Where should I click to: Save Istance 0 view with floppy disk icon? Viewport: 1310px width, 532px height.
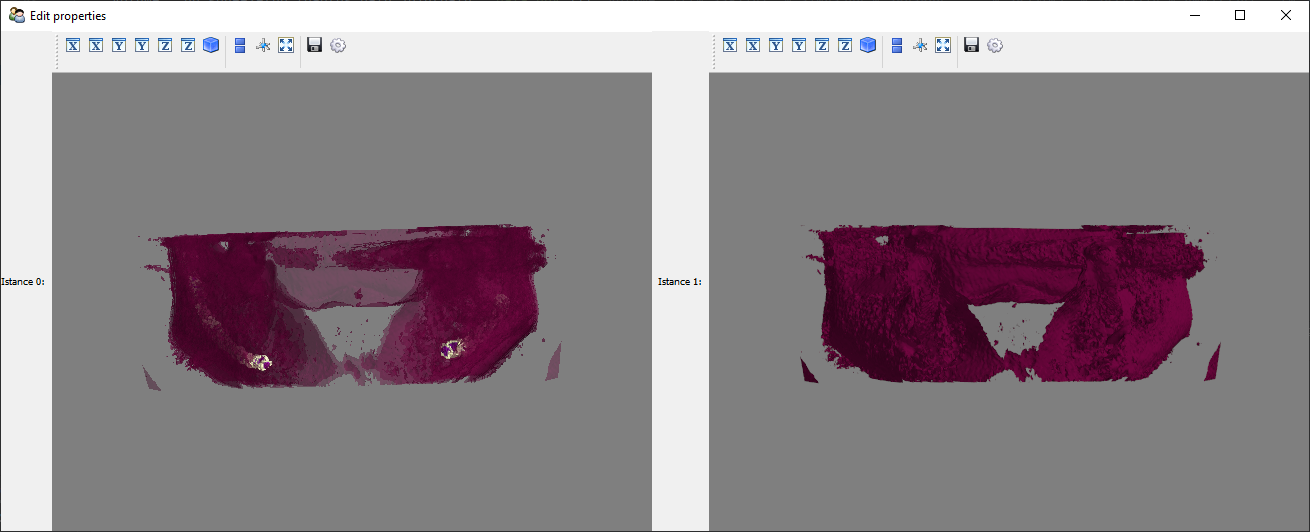click(314, 45)
